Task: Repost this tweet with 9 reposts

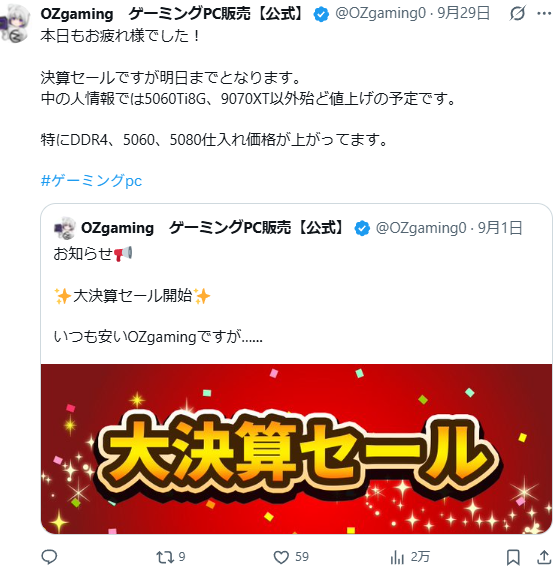Action: point(170,557)
